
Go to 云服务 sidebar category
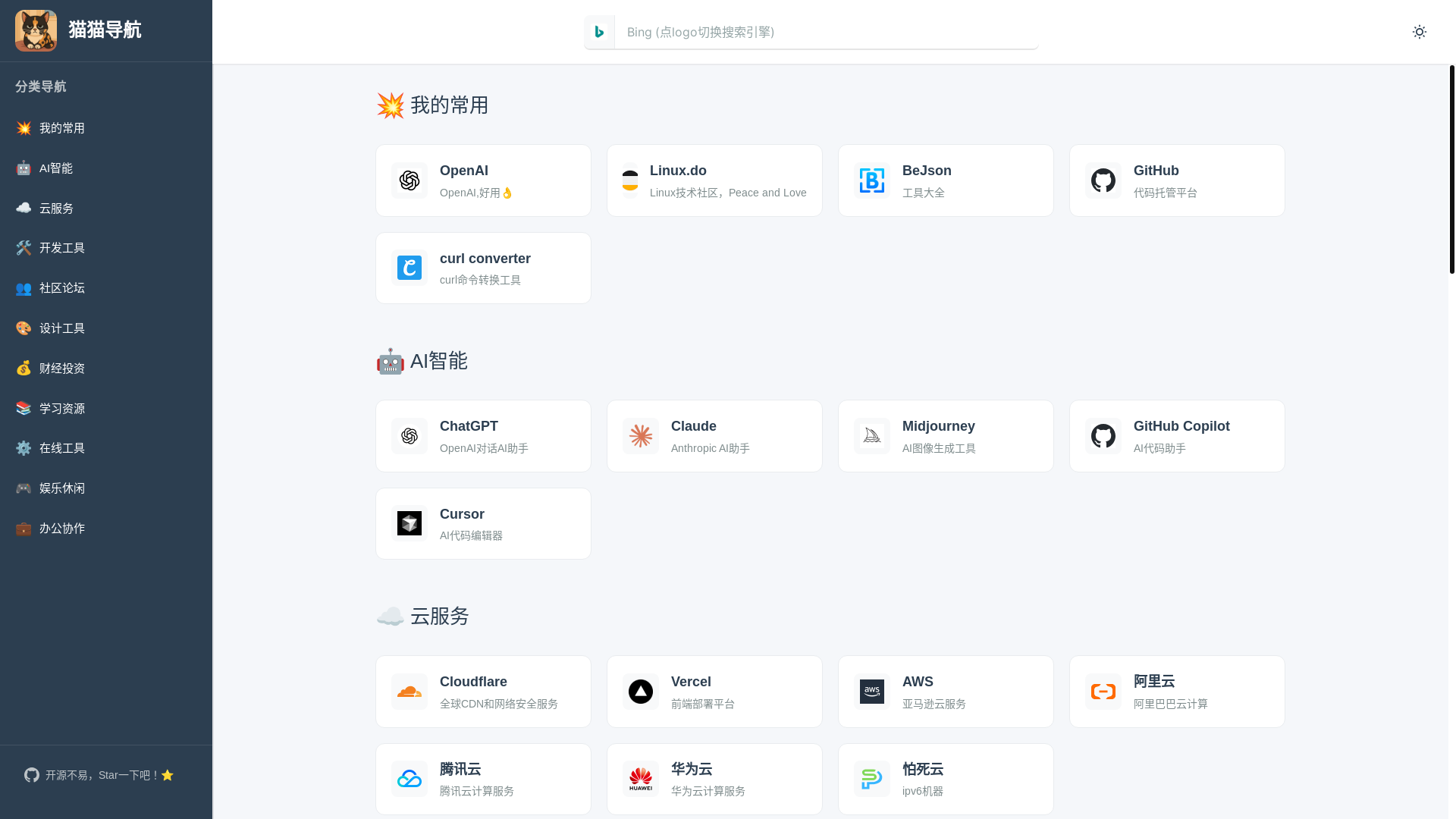pyautogui.click(x=106, y=208)
